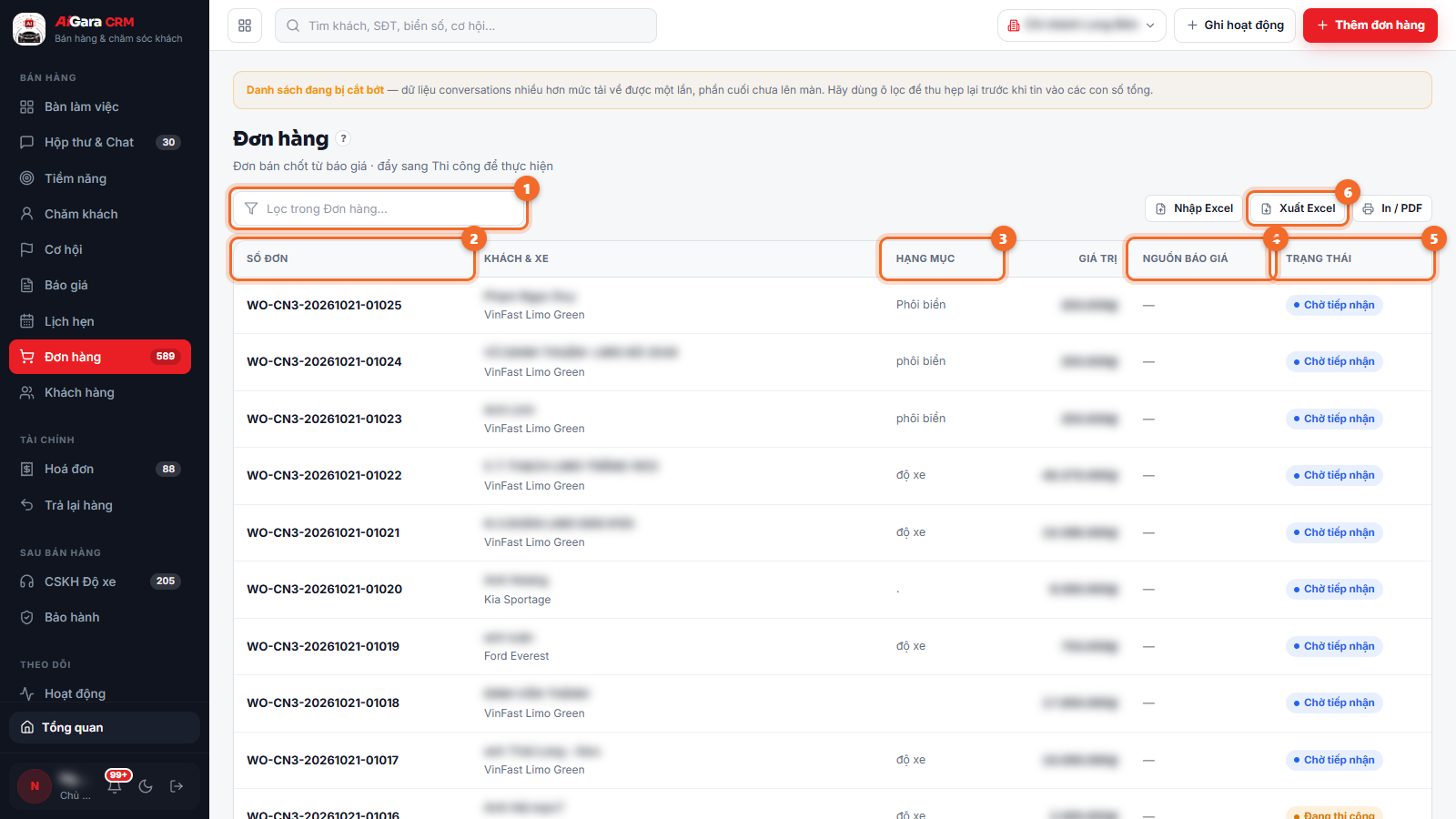The image size is (1456, 819).
Task: Open order WO-CN3-20261021-01017
Action: click(323, 760)
